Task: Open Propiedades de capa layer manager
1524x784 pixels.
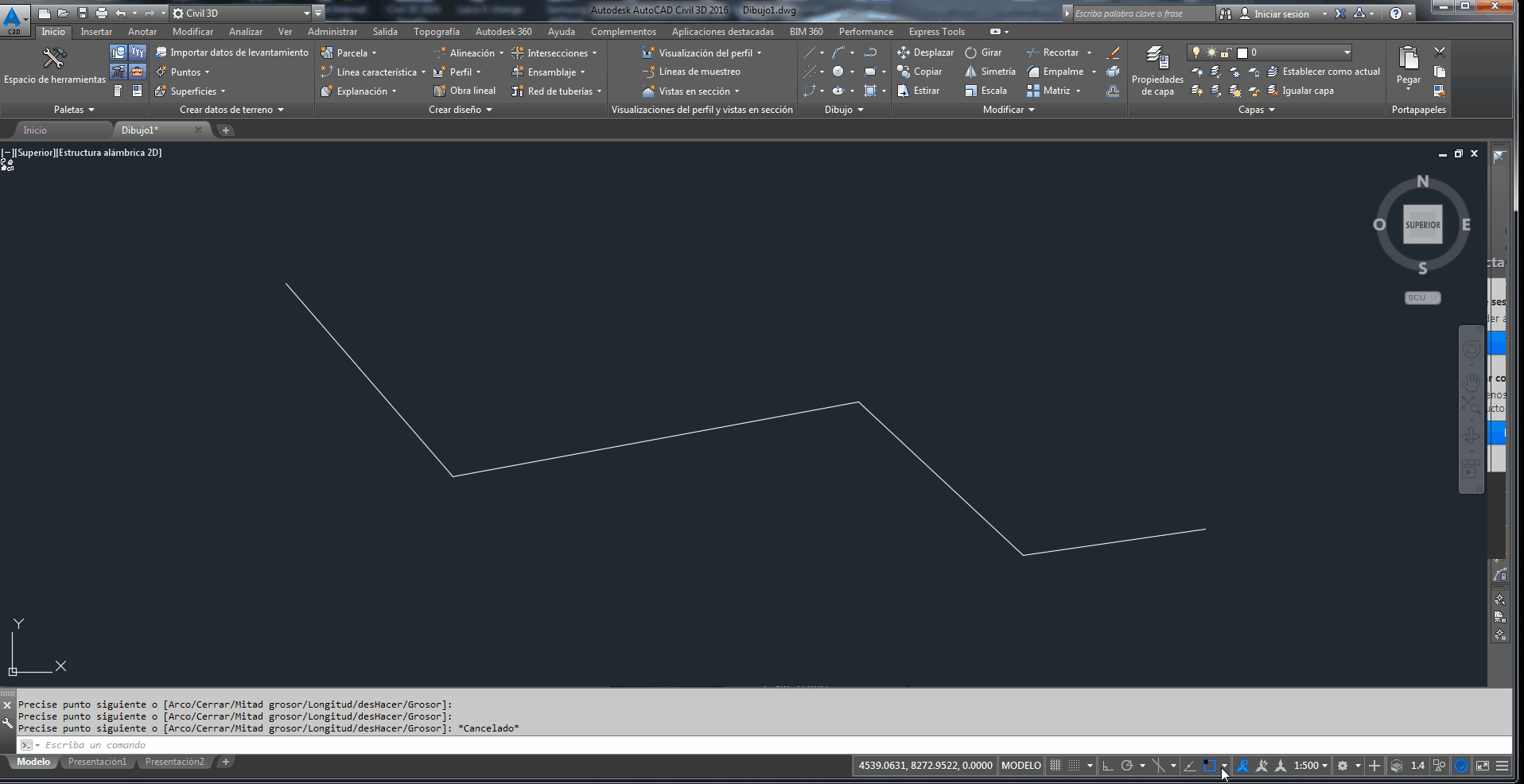Action: click(x=1157, y=72)
